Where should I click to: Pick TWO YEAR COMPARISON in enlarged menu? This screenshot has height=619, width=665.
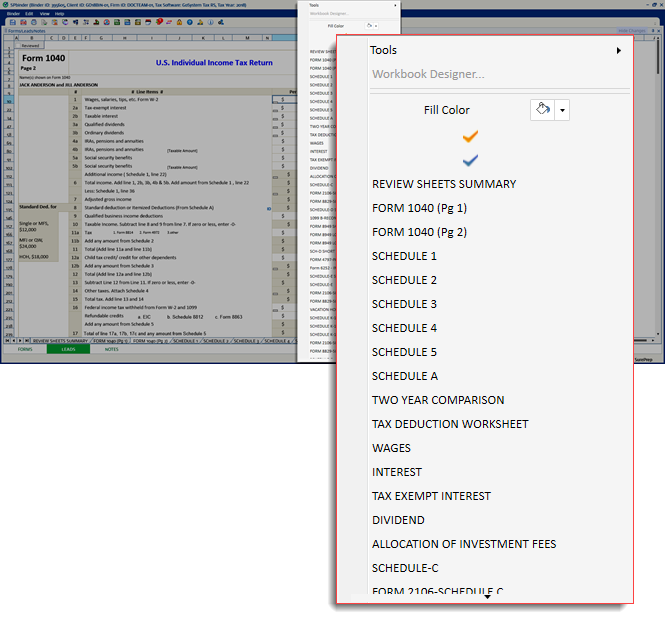438,400
